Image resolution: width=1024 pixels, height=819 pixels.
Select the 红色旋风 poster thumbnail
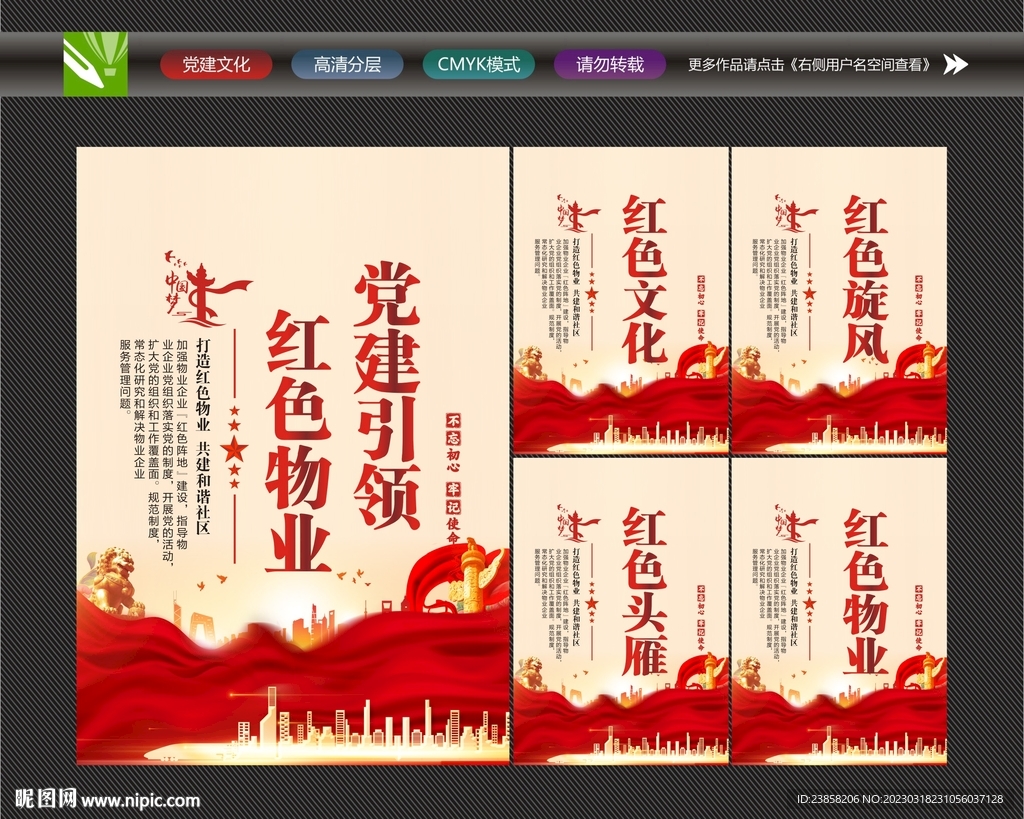click(839, 300)
